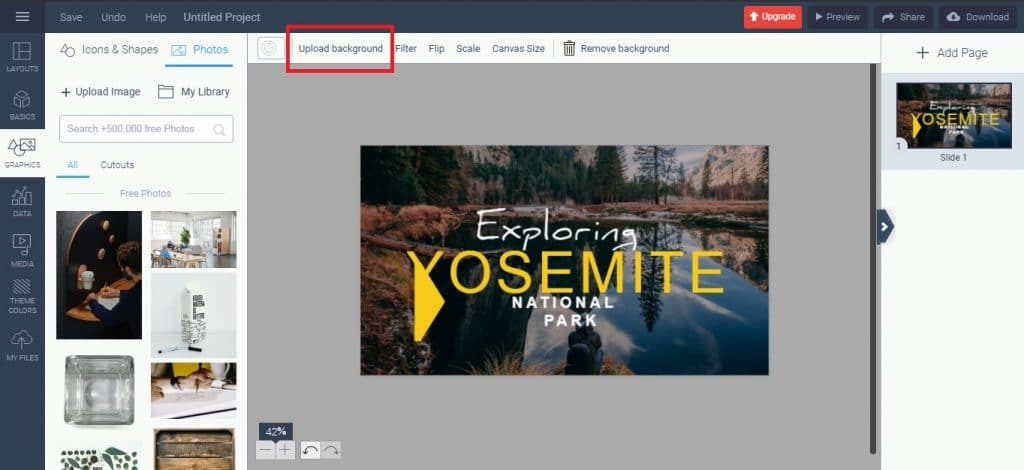Open the Media sidebar panel
Image resolution: width=1024 pixels, height=470 pixels.
(22, 251)
